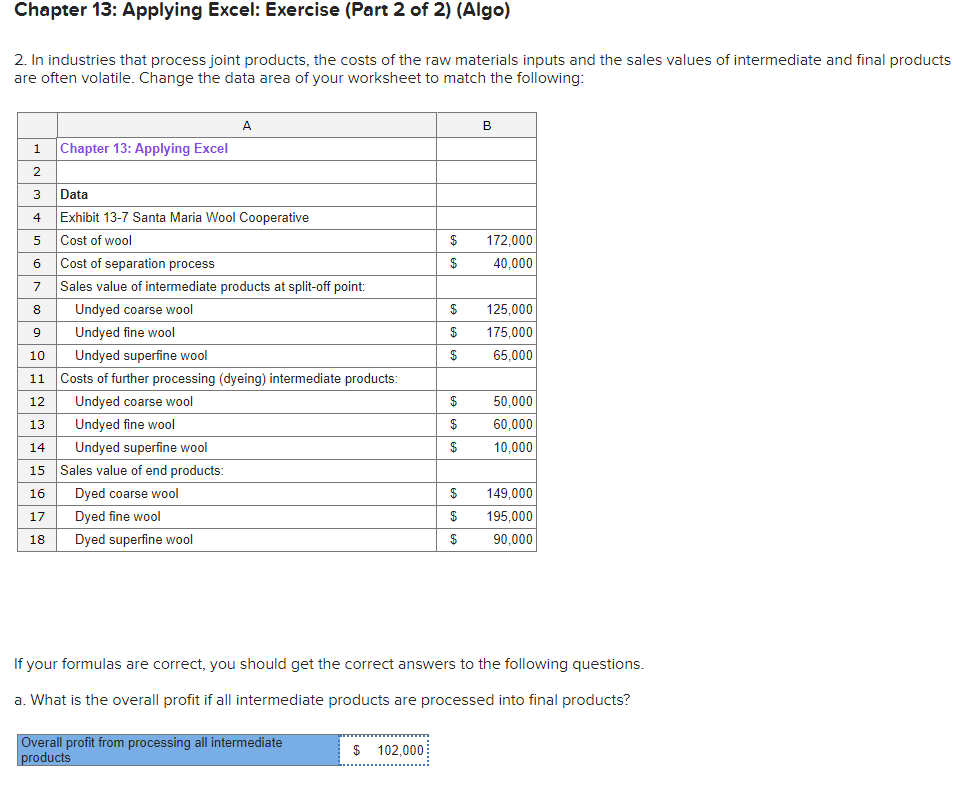Image resolution: width=973 pixels, height=798 pixels.
Task: Select the column B header
Action: pos(486,125)
